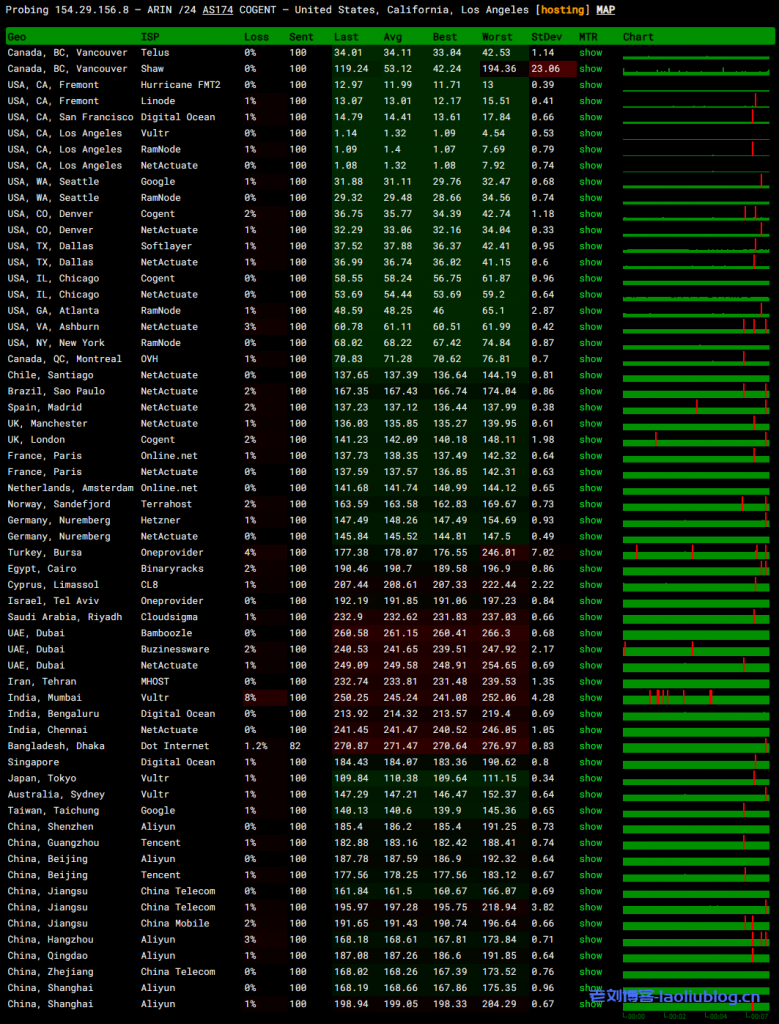Show MTR for Tokyo Vultr row

[x=590, y=778]
